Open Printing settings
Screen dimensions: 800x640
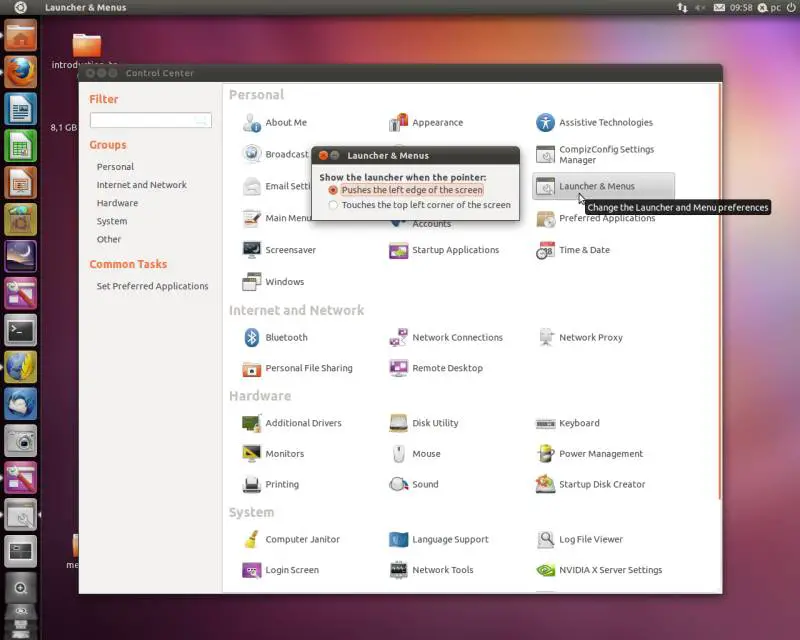[270, 484]
